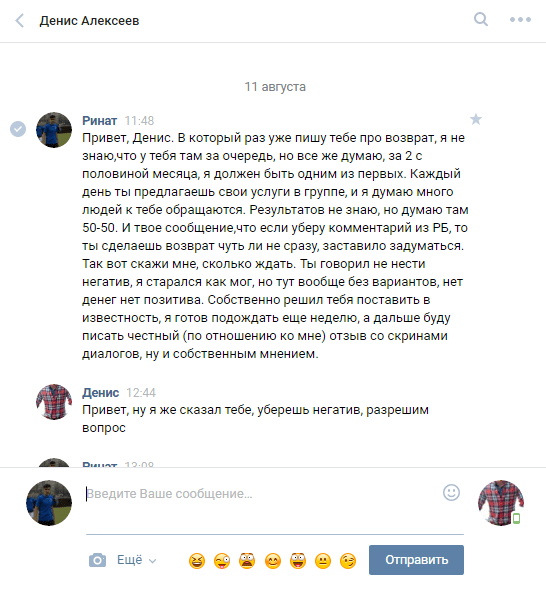Insert the laughing squint emoji

click(197, 561)
